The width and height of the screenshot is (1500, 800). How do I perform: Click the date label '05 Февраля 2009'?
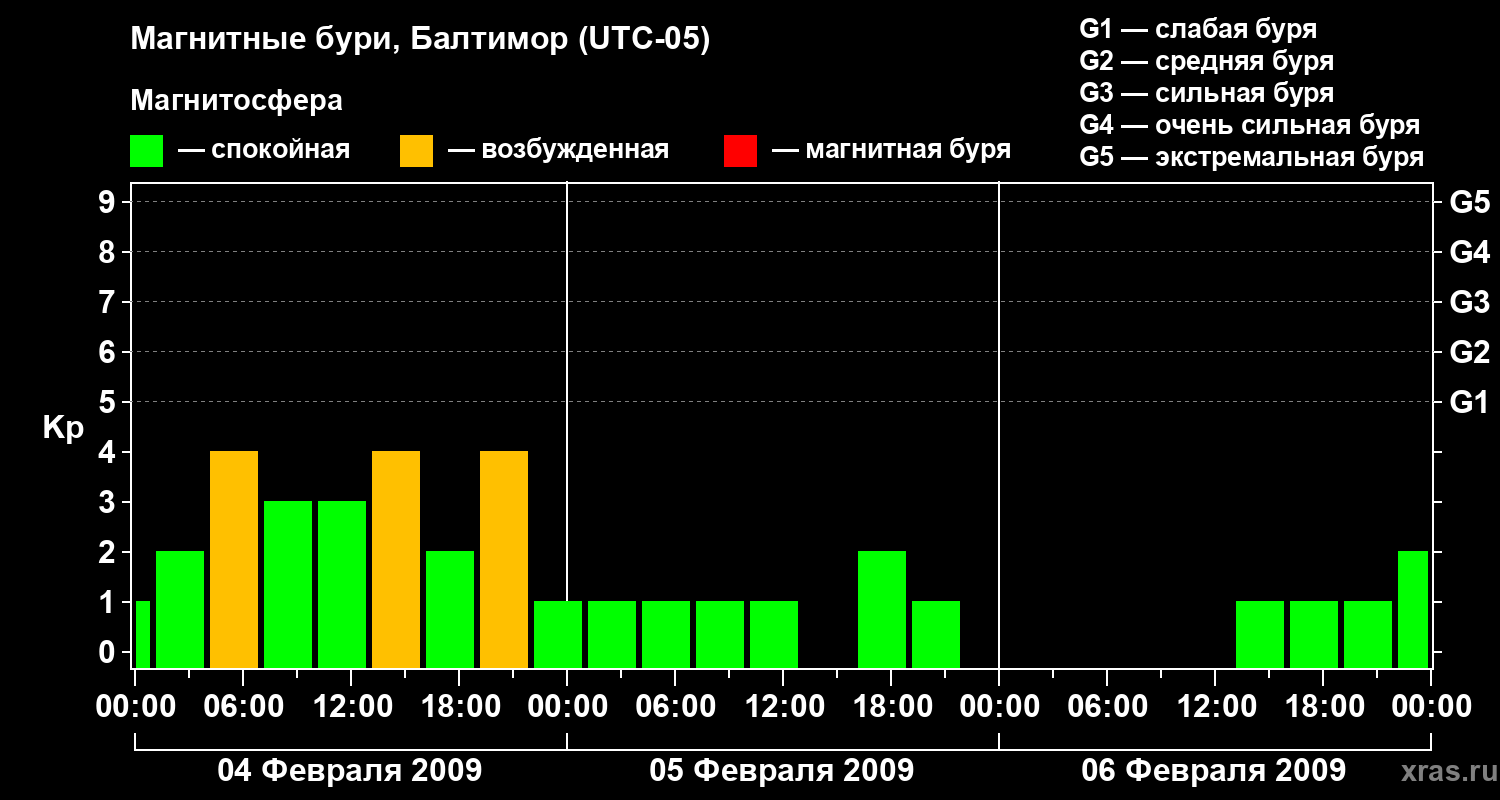[782, 771]
